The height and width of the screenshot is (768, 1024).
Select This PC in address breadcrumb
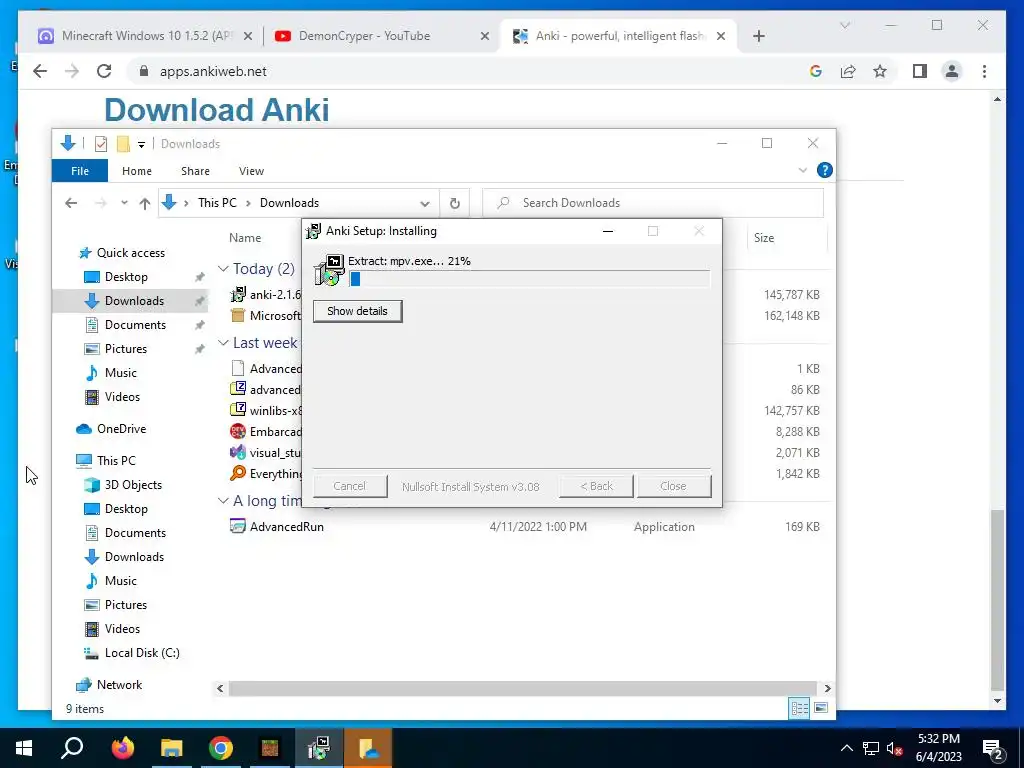[x=217, y=203]
